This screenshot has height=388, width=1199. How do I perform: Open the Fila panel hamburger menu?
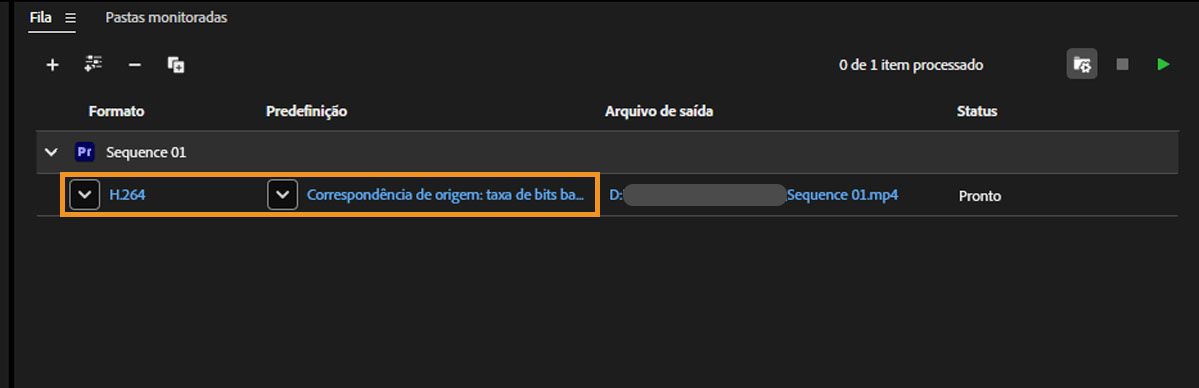70,18
